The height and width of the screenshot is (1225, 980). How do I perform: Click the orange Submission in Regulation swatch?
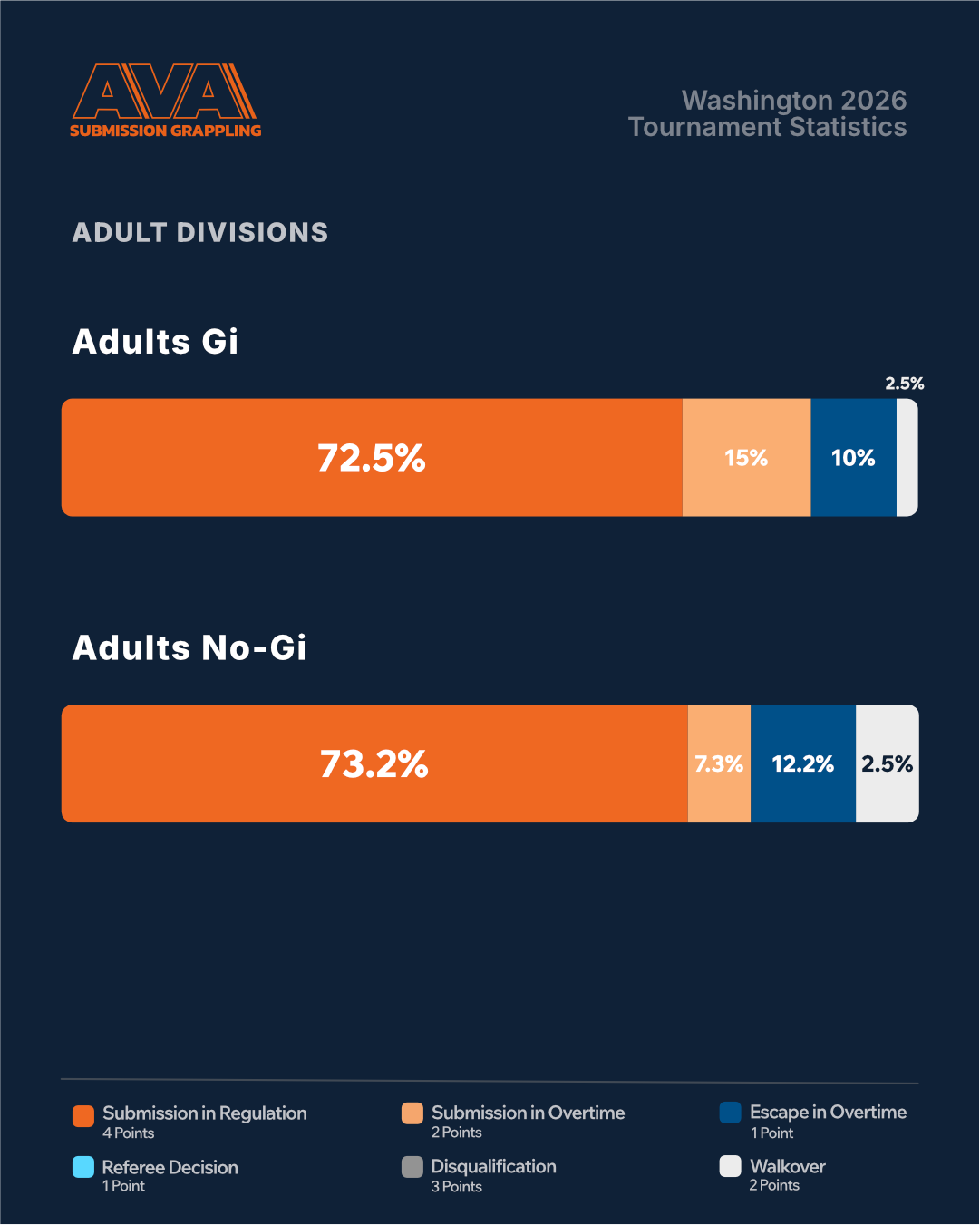click(83, 1116)
